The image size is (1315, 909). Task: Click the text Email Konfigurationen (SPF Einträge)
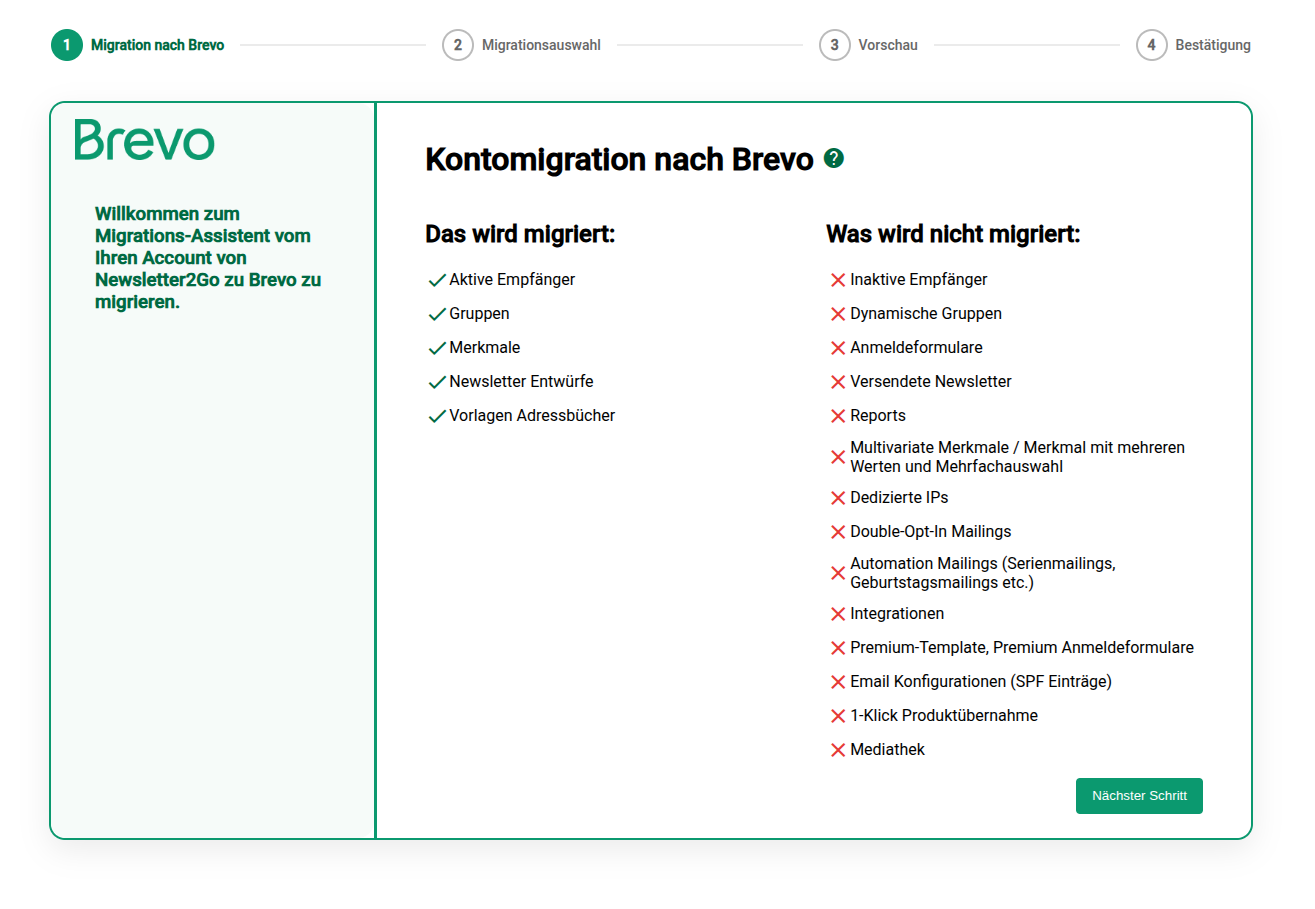click(981, 681)
